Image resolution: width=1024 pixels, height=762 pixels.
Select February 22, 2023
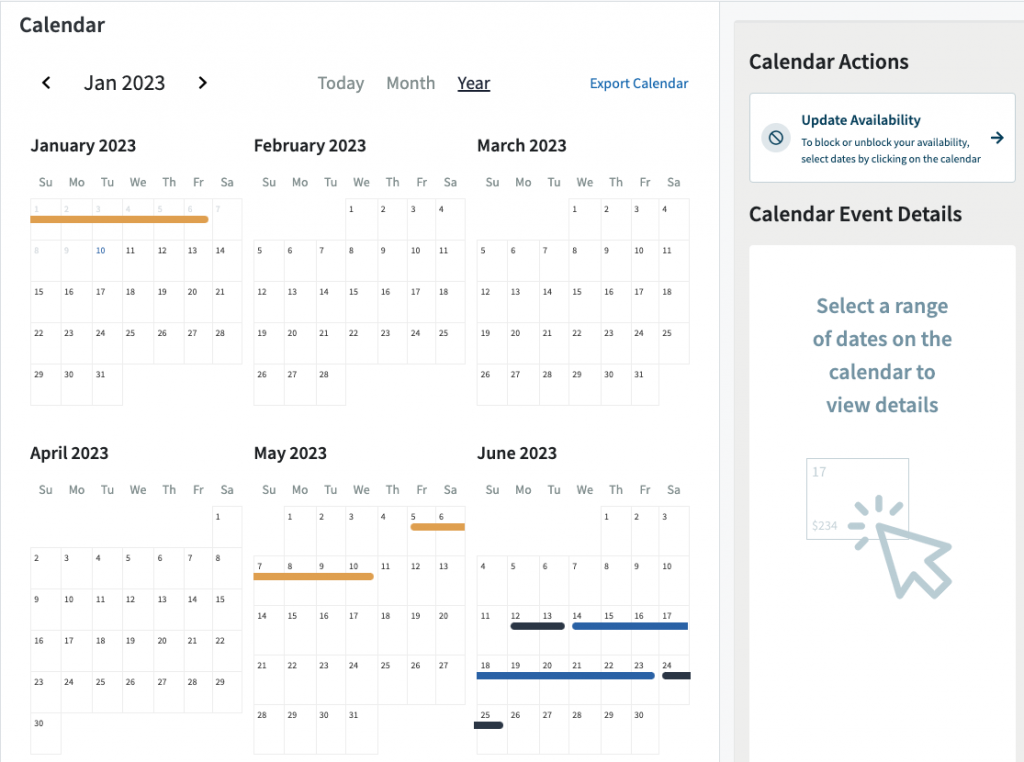361,343
